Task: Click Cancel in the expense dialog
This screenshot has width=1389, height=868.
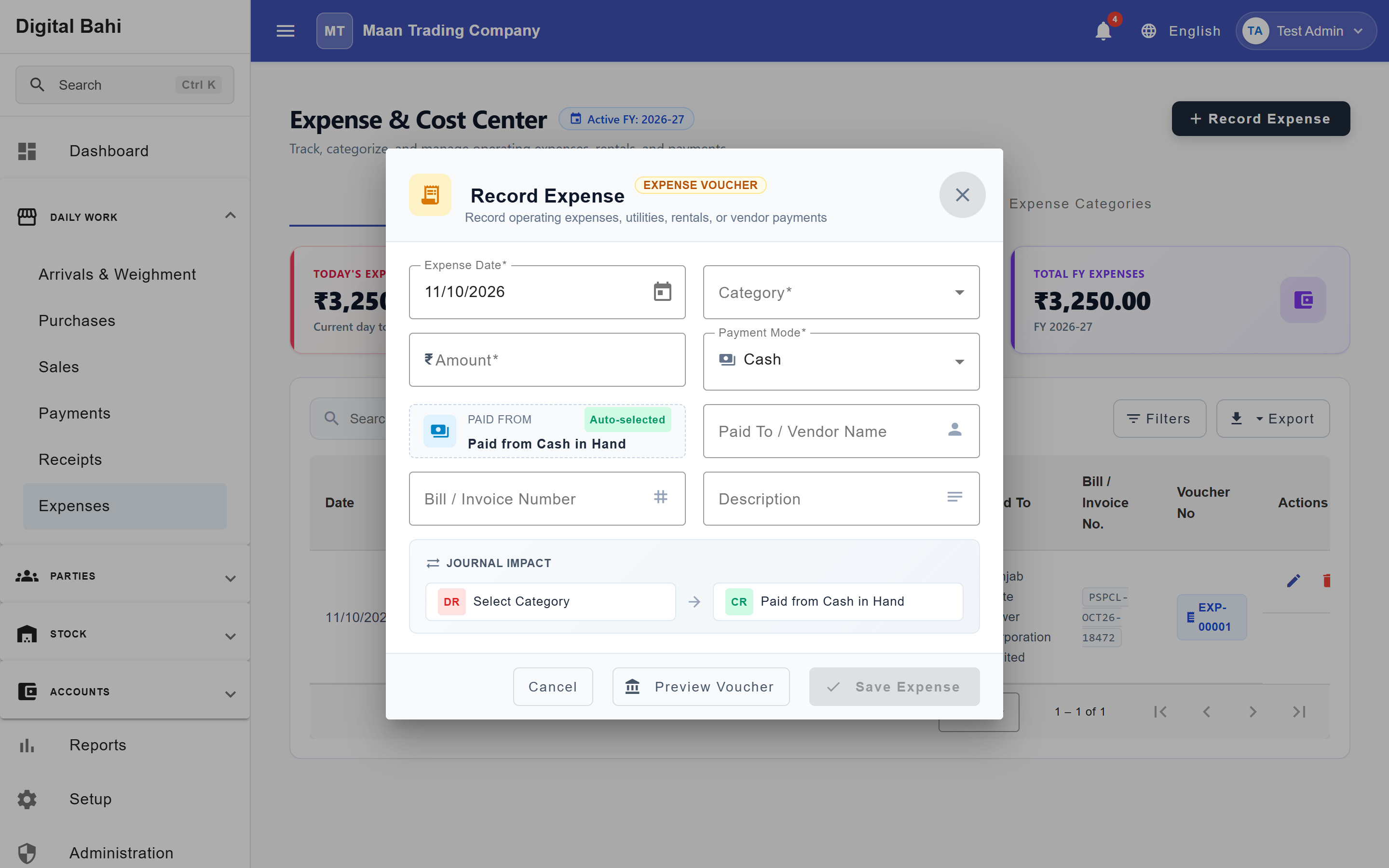Action: [x=553, y=687]
